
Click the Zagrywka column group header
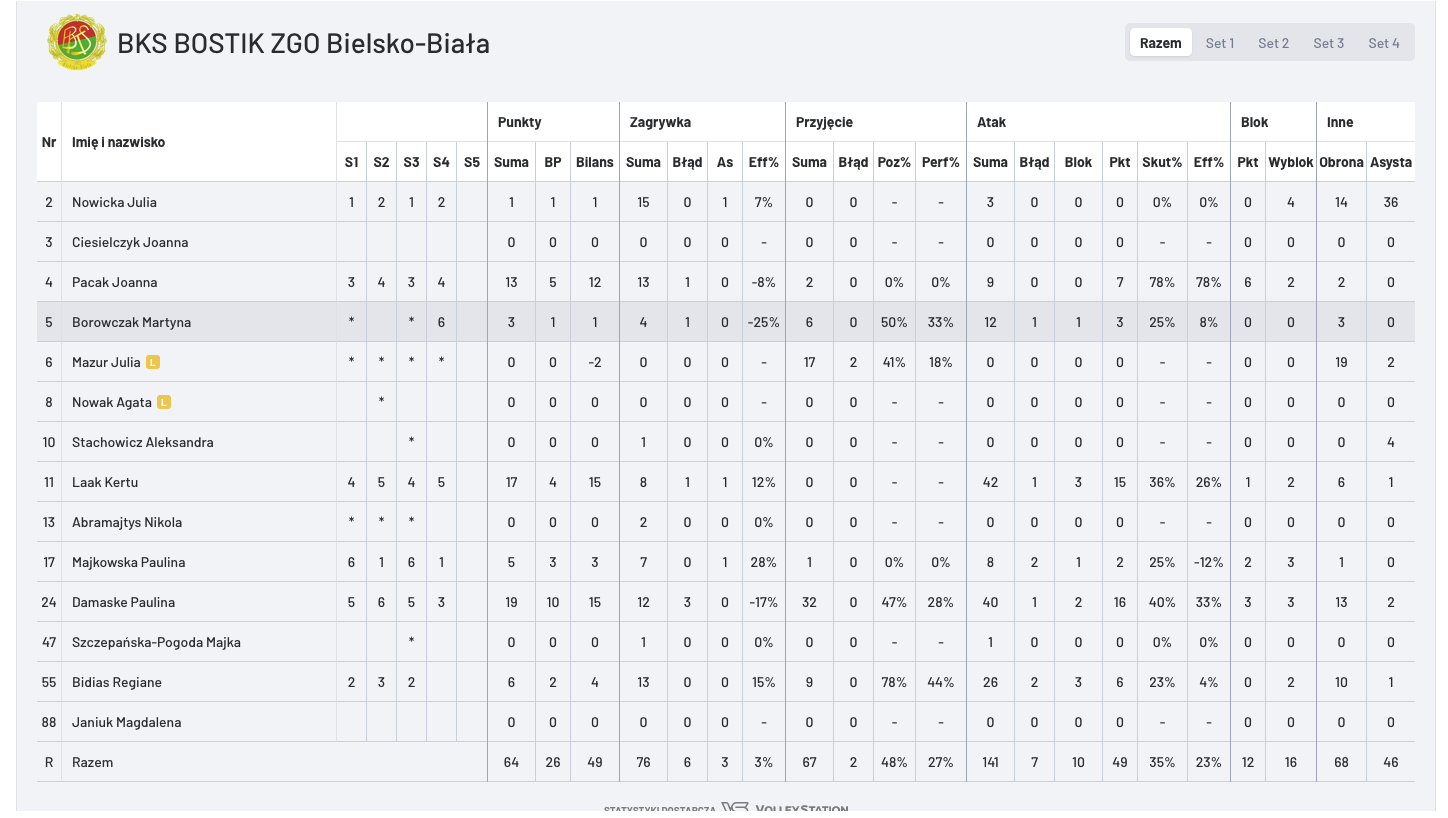click(660, 122)
